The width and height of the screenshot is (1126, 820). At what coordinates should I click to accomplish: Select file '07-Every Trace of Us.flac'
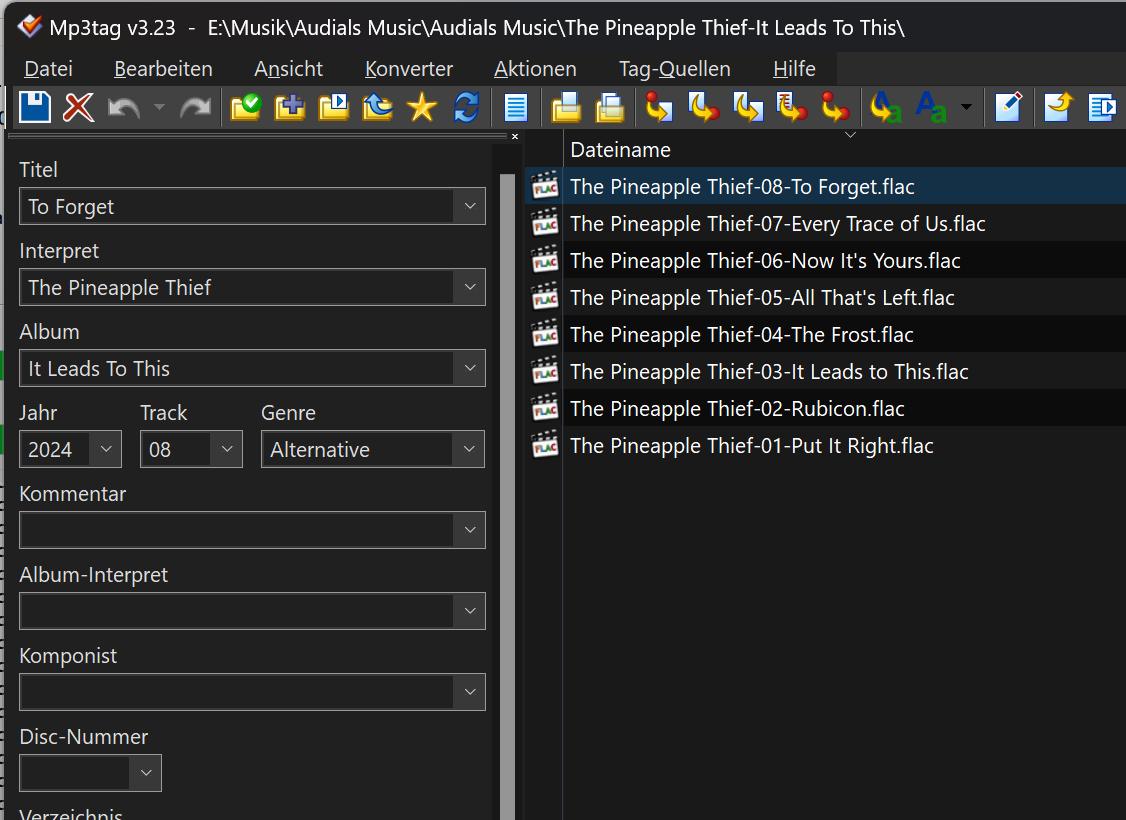click(x=826, y=224)
